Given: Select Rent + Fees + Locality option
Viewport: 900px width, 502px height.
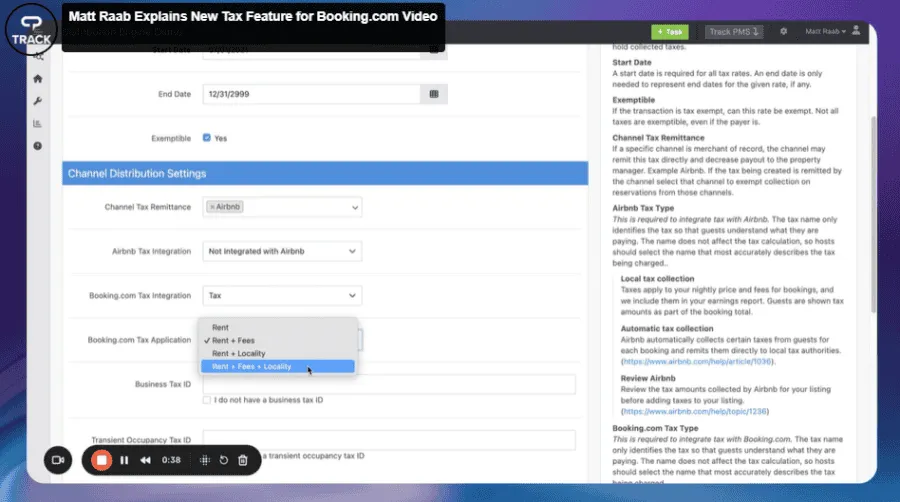Looking at the screenshot, I should tap(278, 367).
